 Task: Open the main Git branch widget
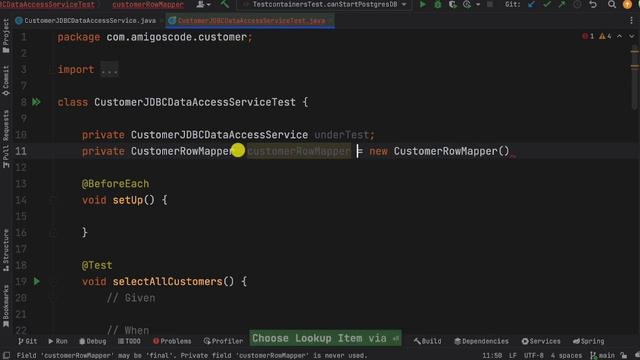pyautogui.click(x=603, y=356)
